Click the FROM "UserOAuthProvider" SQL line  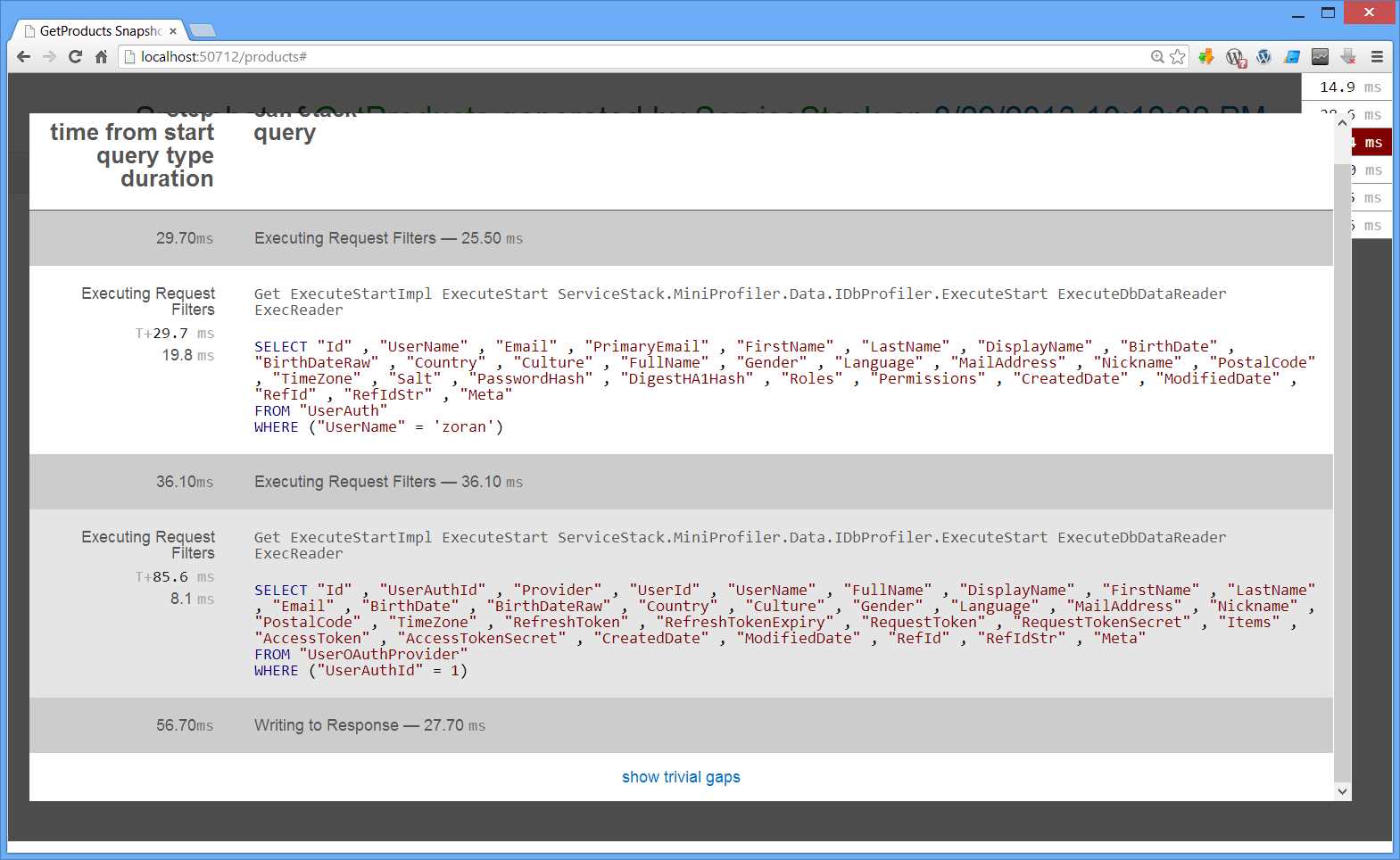click(x=361, y=654)
